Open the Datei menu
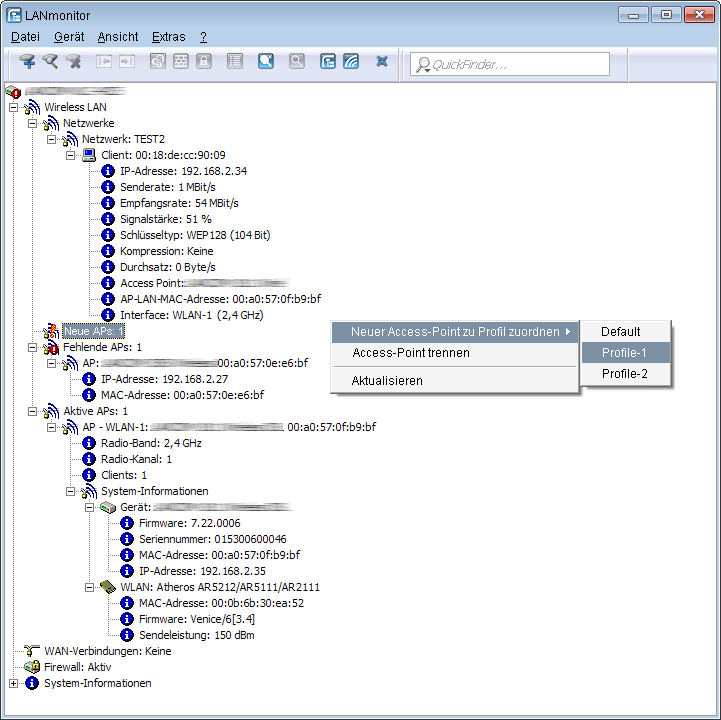This screenshot has width=721, height=720. [x=25, y=37]
